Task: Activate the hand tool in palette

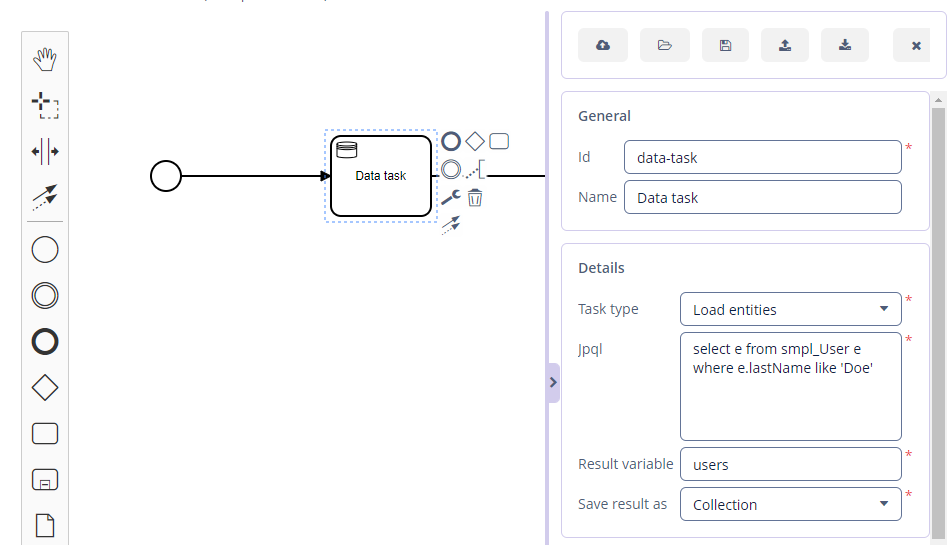Action: coord(45,59)
